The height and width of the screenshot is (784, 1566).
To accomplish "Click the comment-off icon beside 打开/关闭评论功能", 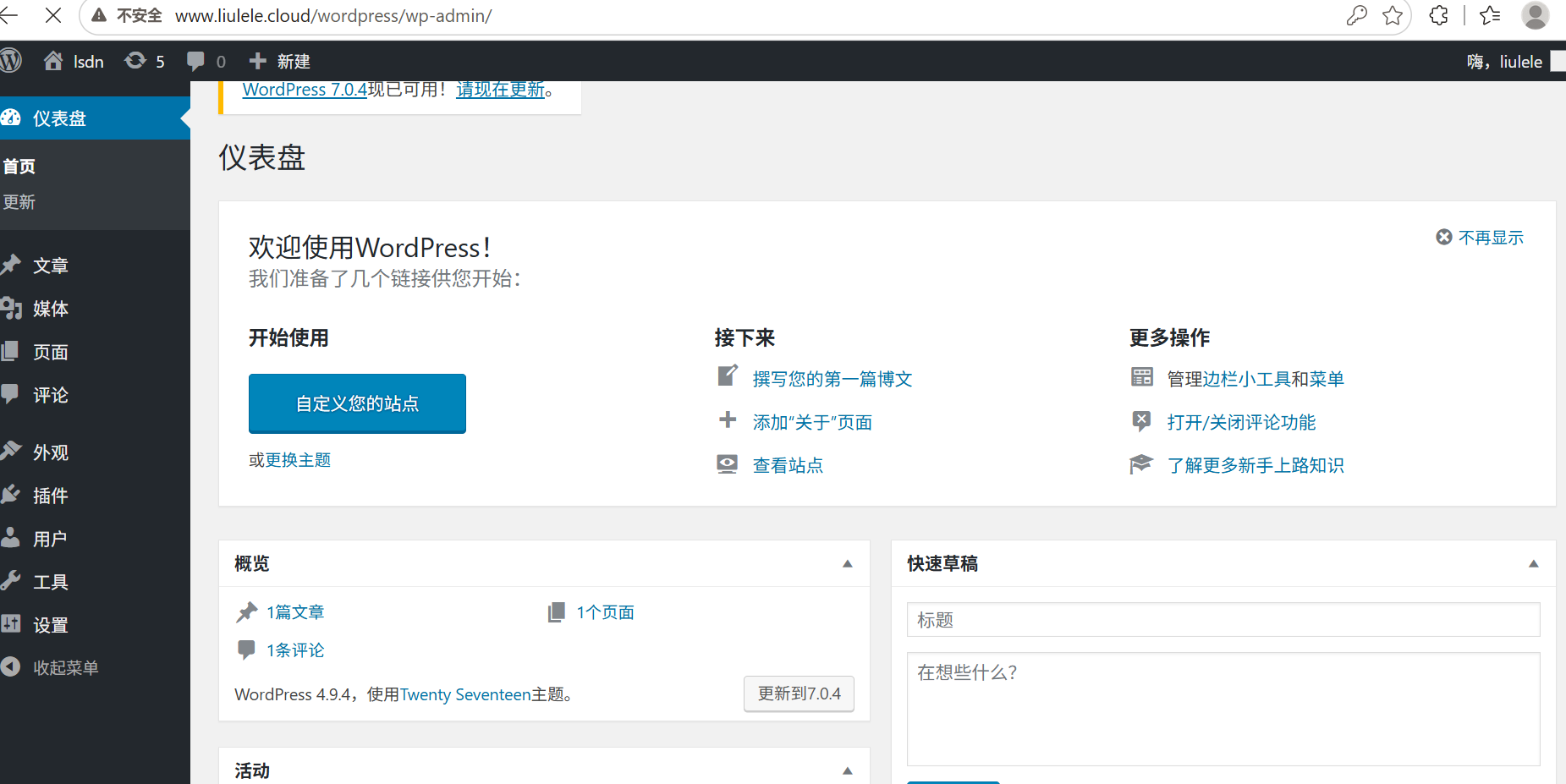I will 1141,421.
